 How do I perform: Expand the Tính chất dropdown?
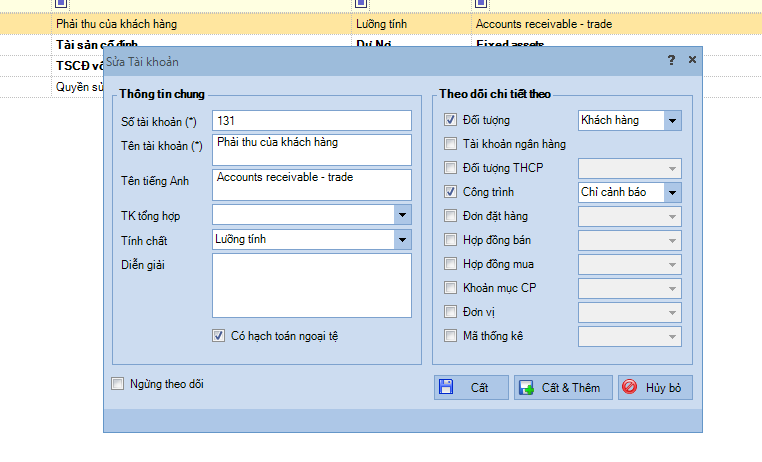pos(402,239)
